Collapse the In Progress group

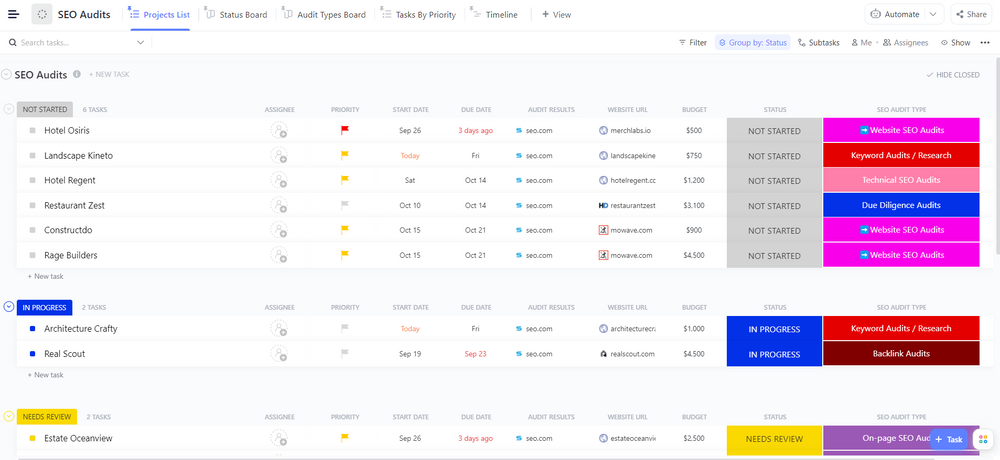click(x=9, y=307)
